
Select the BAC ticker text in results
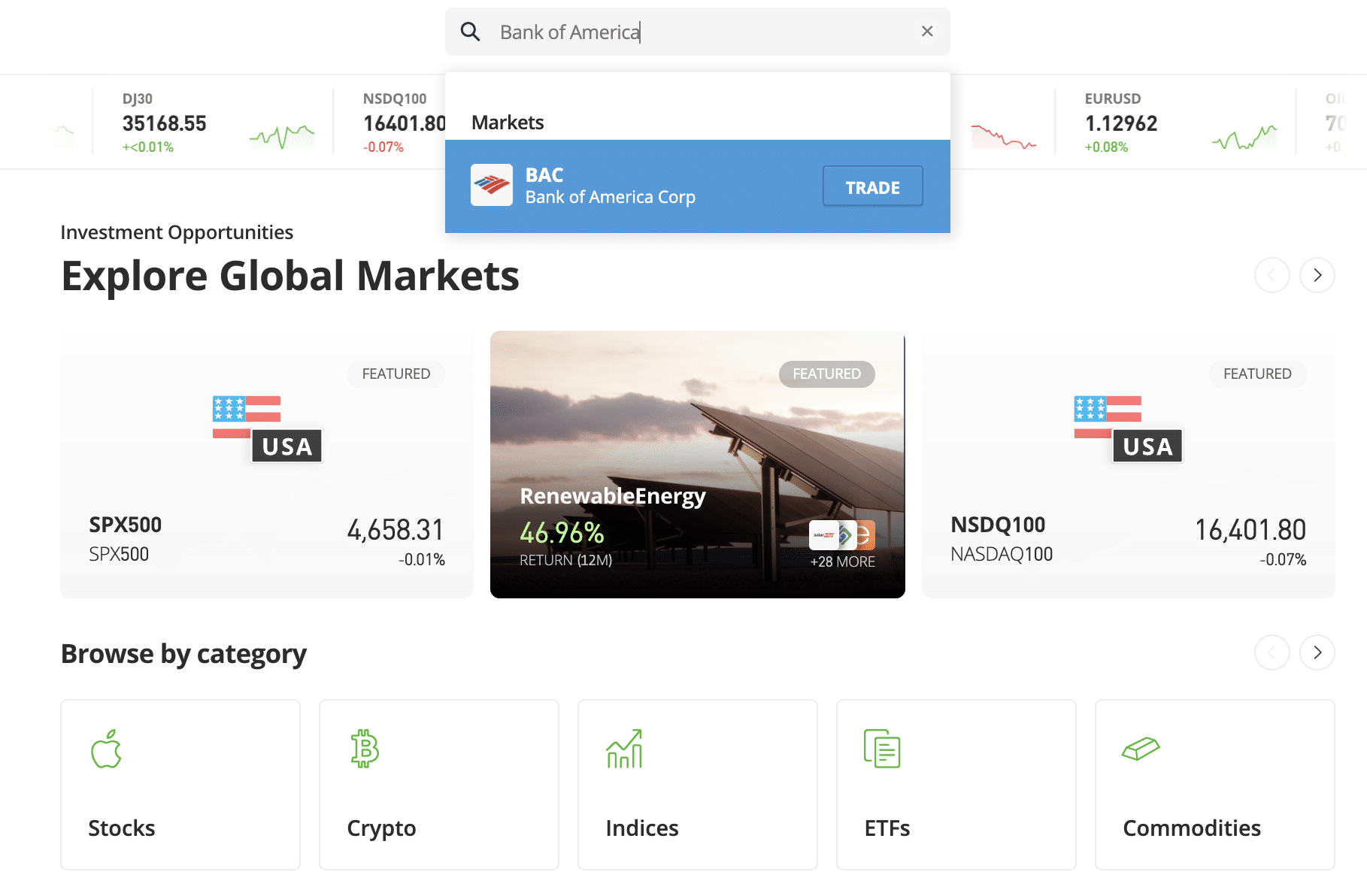click(544, 175)
